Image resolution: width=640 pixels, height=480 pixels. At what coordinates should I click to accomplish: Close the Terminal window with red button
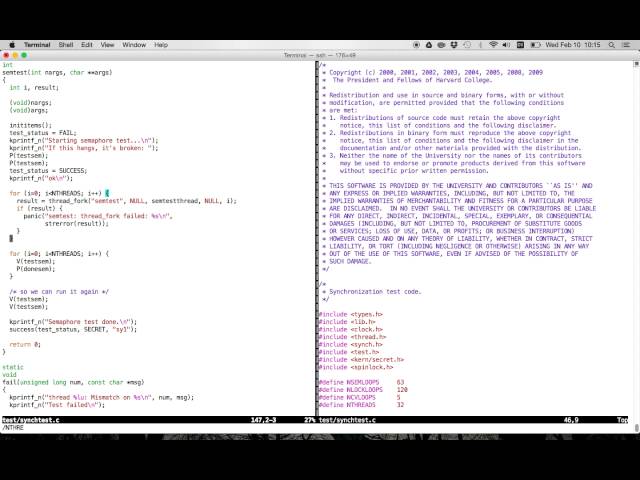(6, 55)
